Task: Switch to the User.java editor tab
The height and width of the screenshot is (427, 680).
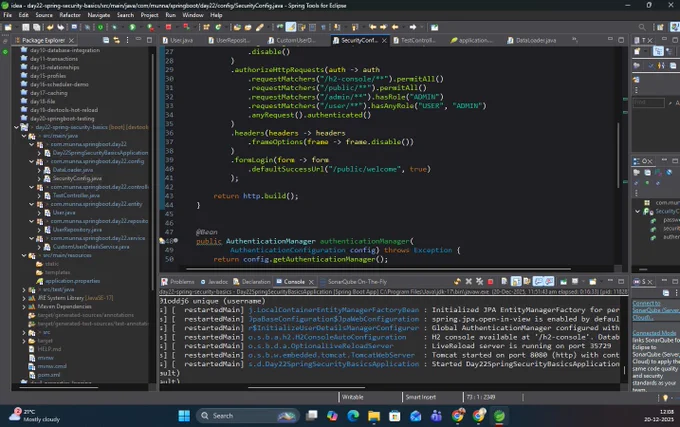Action: 178,40
